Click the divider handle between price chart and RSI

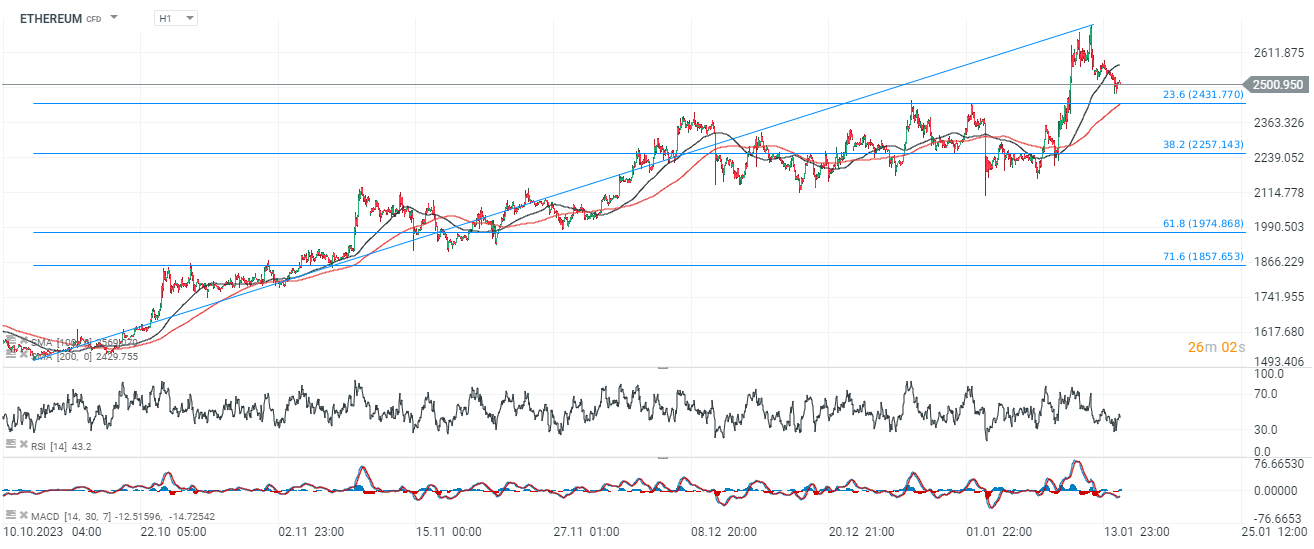[661, 368]
